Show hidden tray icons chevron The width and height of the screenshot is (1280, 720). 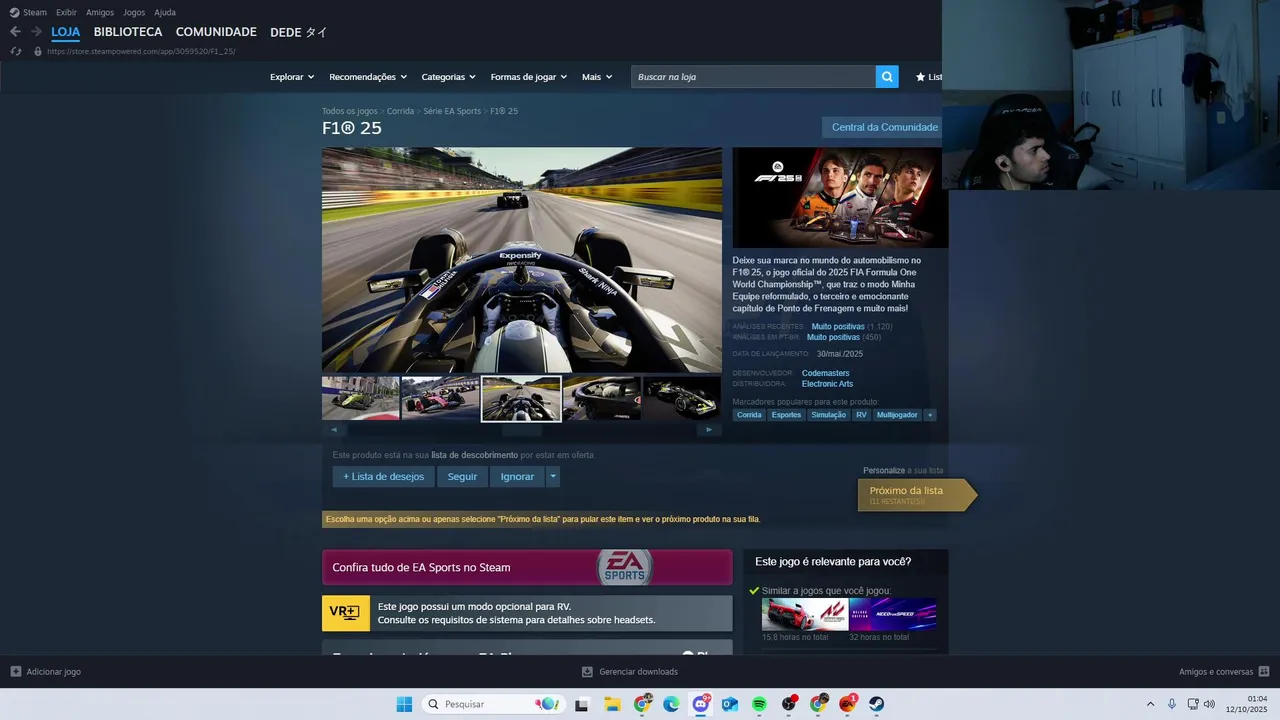point(1150,704)
